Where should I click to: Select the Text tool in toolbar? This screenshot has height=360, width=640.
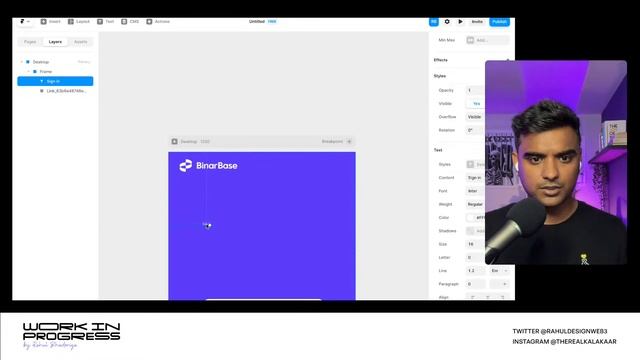tap(105, 21)
